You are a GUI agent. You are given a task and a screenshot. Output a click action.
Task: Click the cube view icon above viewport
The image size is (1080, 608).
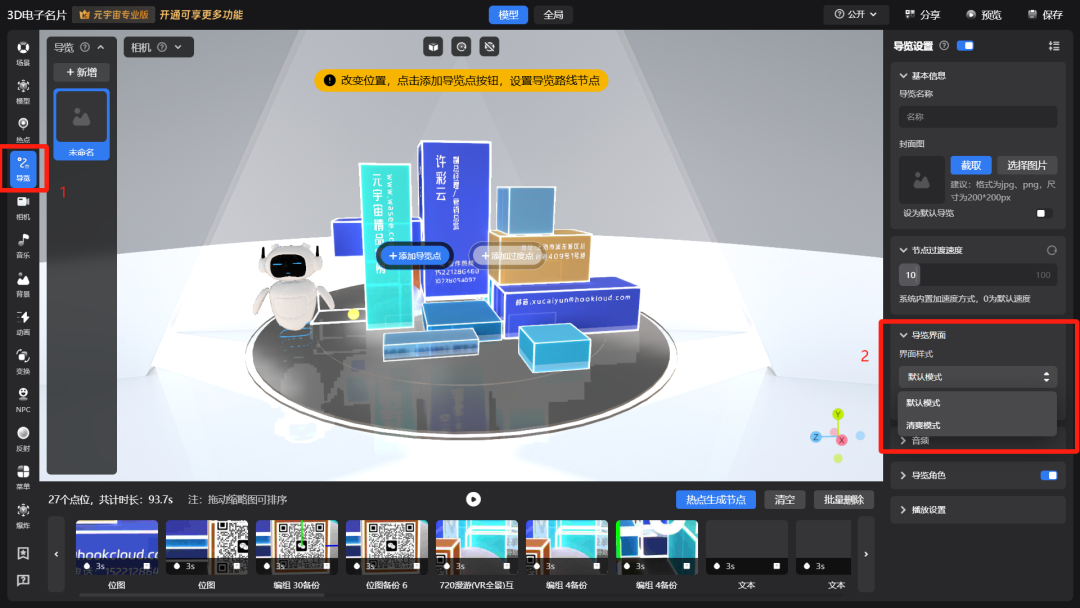(433, 47)
